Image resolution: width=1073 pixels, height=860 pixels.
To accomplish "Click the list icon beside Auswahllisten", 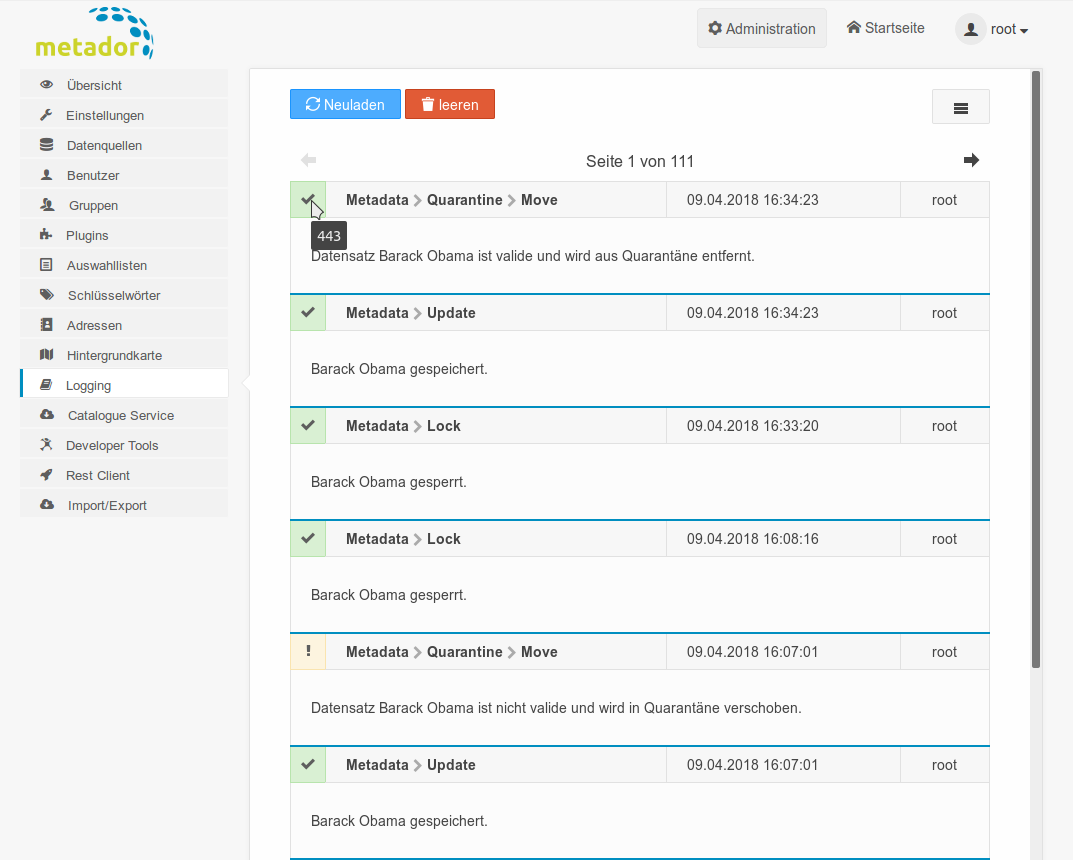I will (47, 265).
